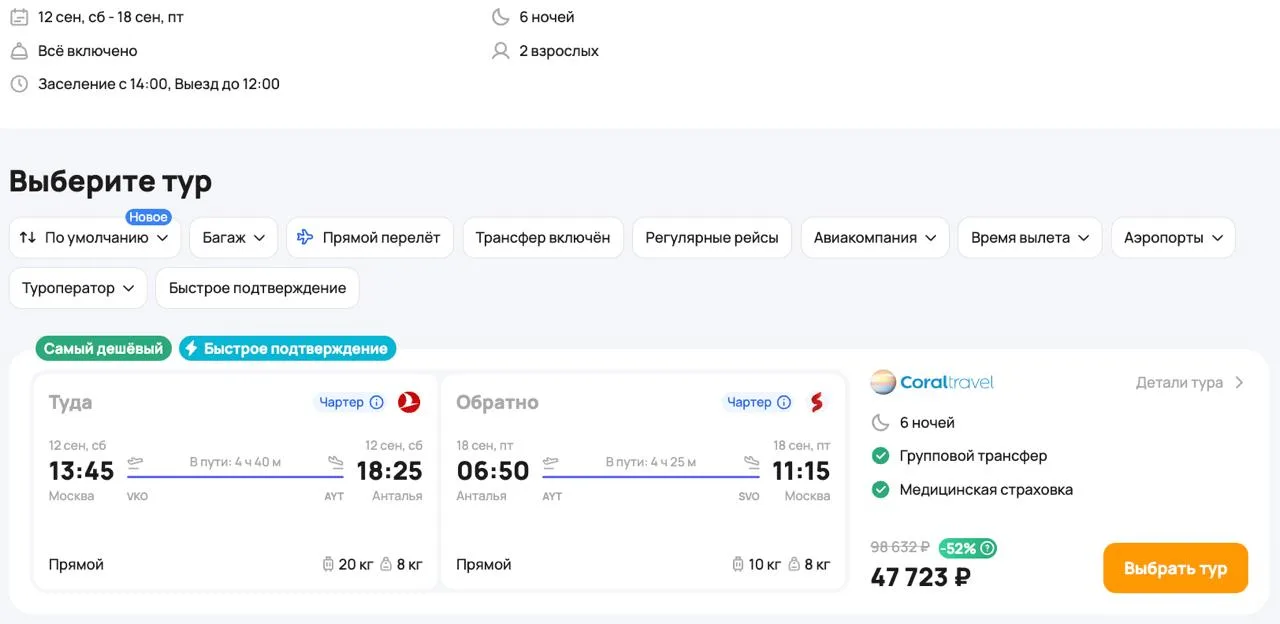The image size is (1280, 624).
Task: Click the takeoff plane icon on return flight
Action: [x=552, y=462]
